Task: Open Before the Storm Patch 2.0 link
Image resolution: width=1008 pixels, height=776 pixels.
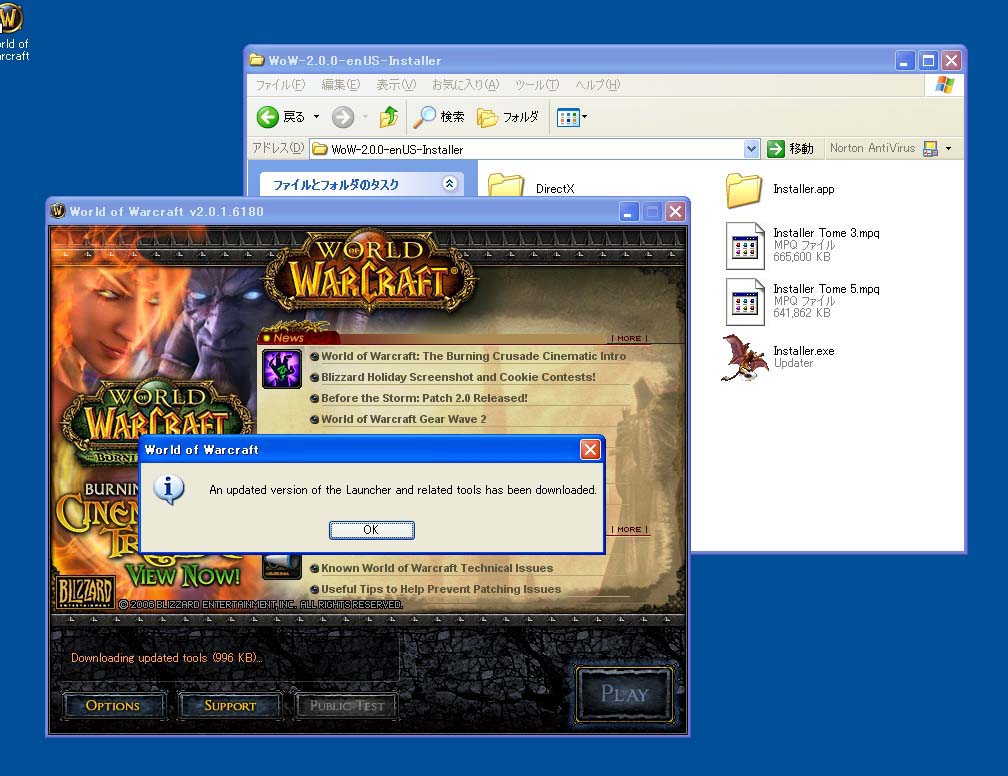Action: tap(424, 398)
